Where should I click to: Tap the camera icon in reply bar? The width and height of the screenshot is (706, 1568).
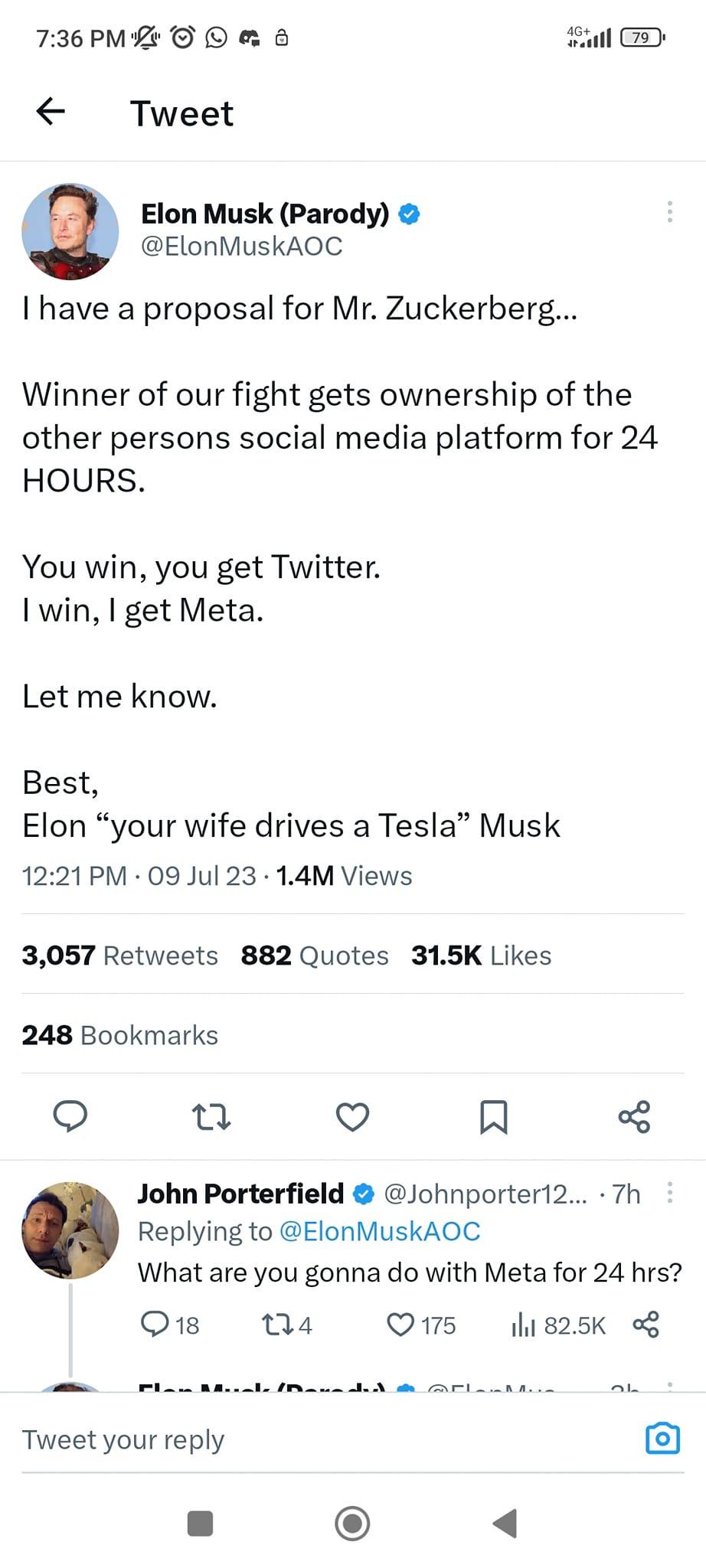click(x=662, y=1439)
